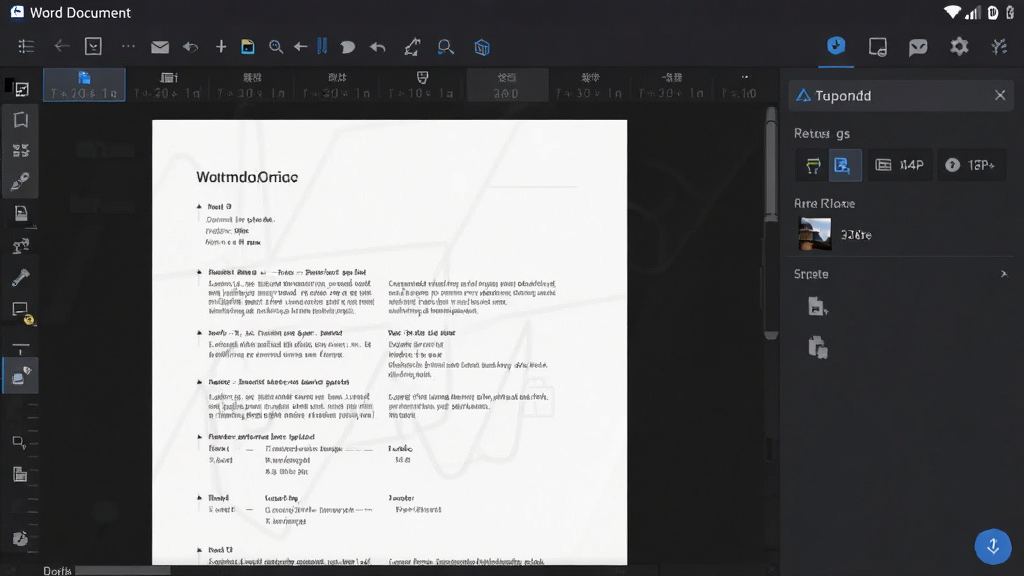This screenshot has width=1024, height=576.
Task: Click the comment icon with yellow badge
Action: (x=22, y=312)
